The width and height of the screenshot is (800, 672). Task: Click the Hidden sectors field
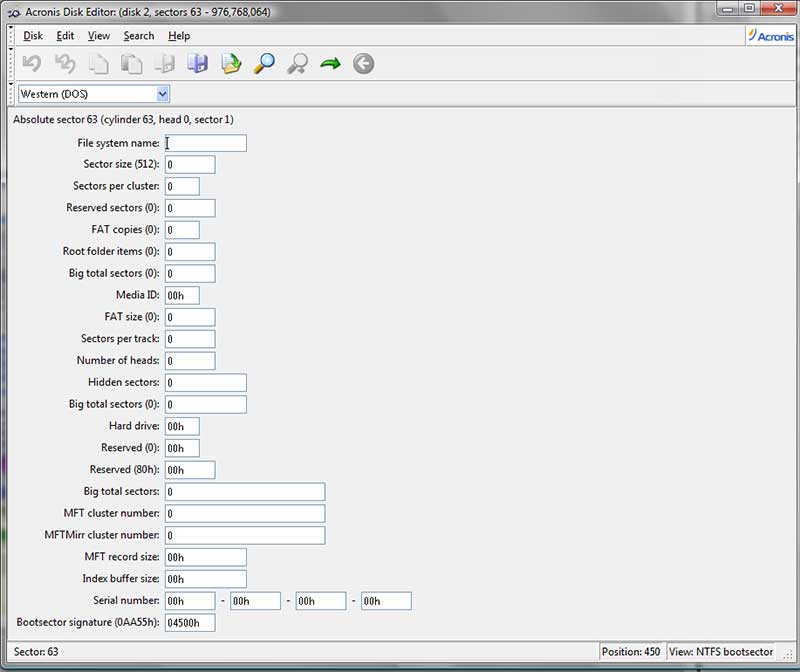[x=206, y=383]
